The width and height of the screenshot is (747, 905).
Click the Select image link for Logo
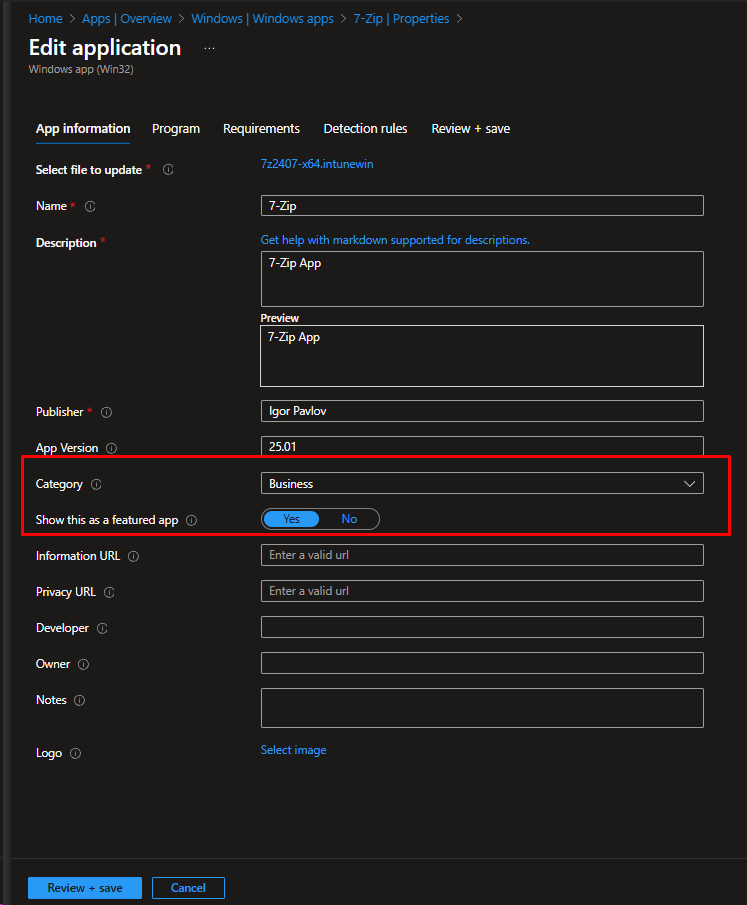tap(293, 750)
